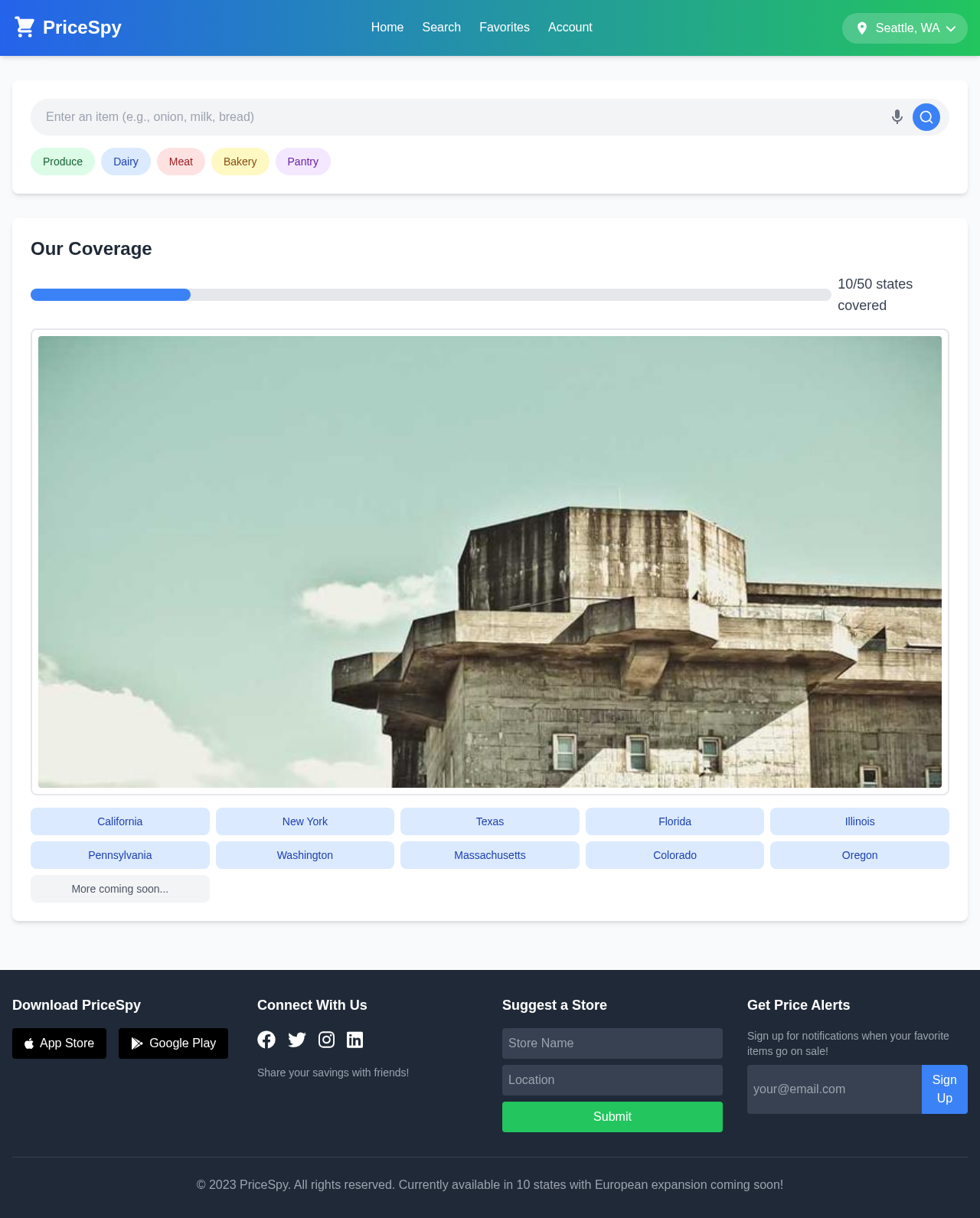980x1218 pixels.
Task: Select the California state tile
Action: point(119,821)
